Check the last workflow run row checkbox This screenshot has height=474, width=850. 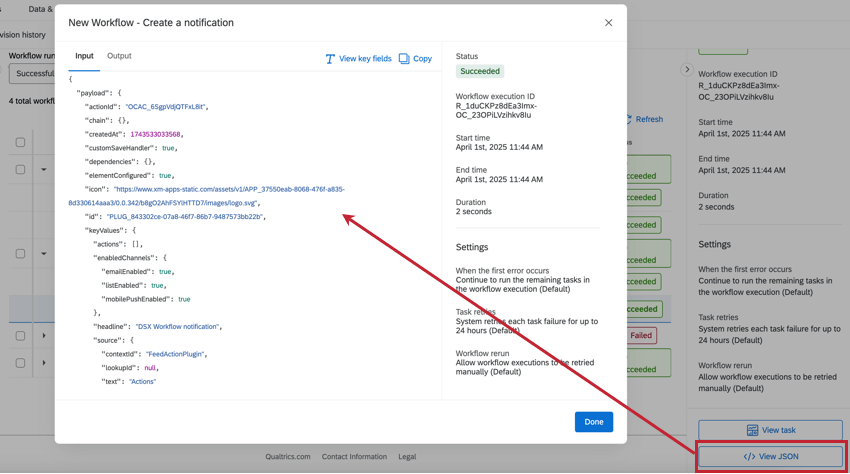20,363
